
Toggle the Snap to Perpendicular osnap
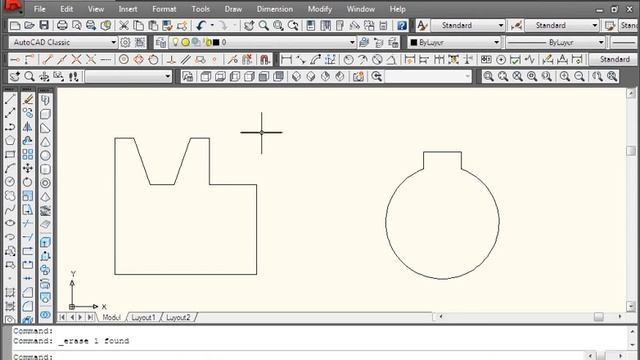tap(171, 60)
